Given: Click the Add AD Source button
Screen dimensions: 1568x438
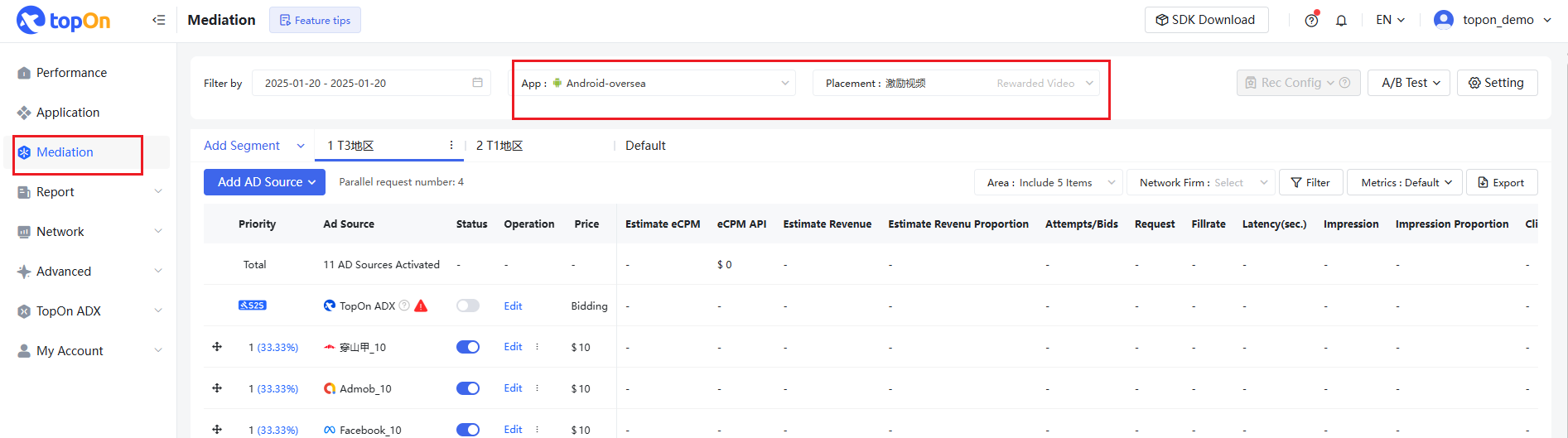Looking at the screenshot, I should (264, 182).
